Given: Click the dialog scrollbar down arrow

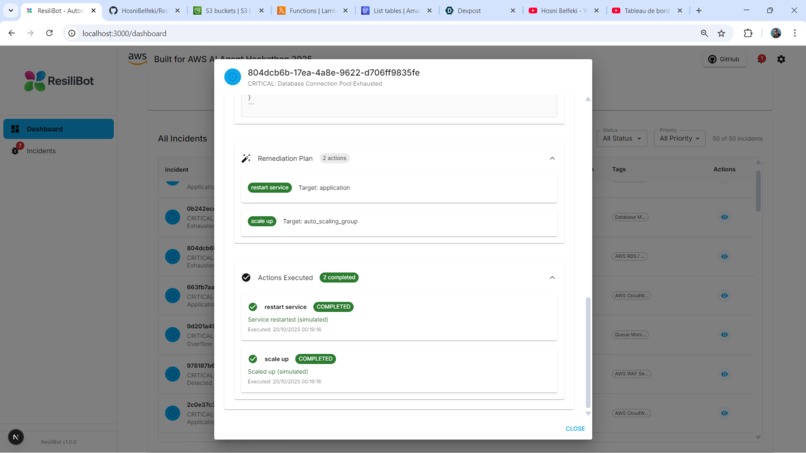Looking at the screenshot, I should pyautogui.click(x=588, y=413).
